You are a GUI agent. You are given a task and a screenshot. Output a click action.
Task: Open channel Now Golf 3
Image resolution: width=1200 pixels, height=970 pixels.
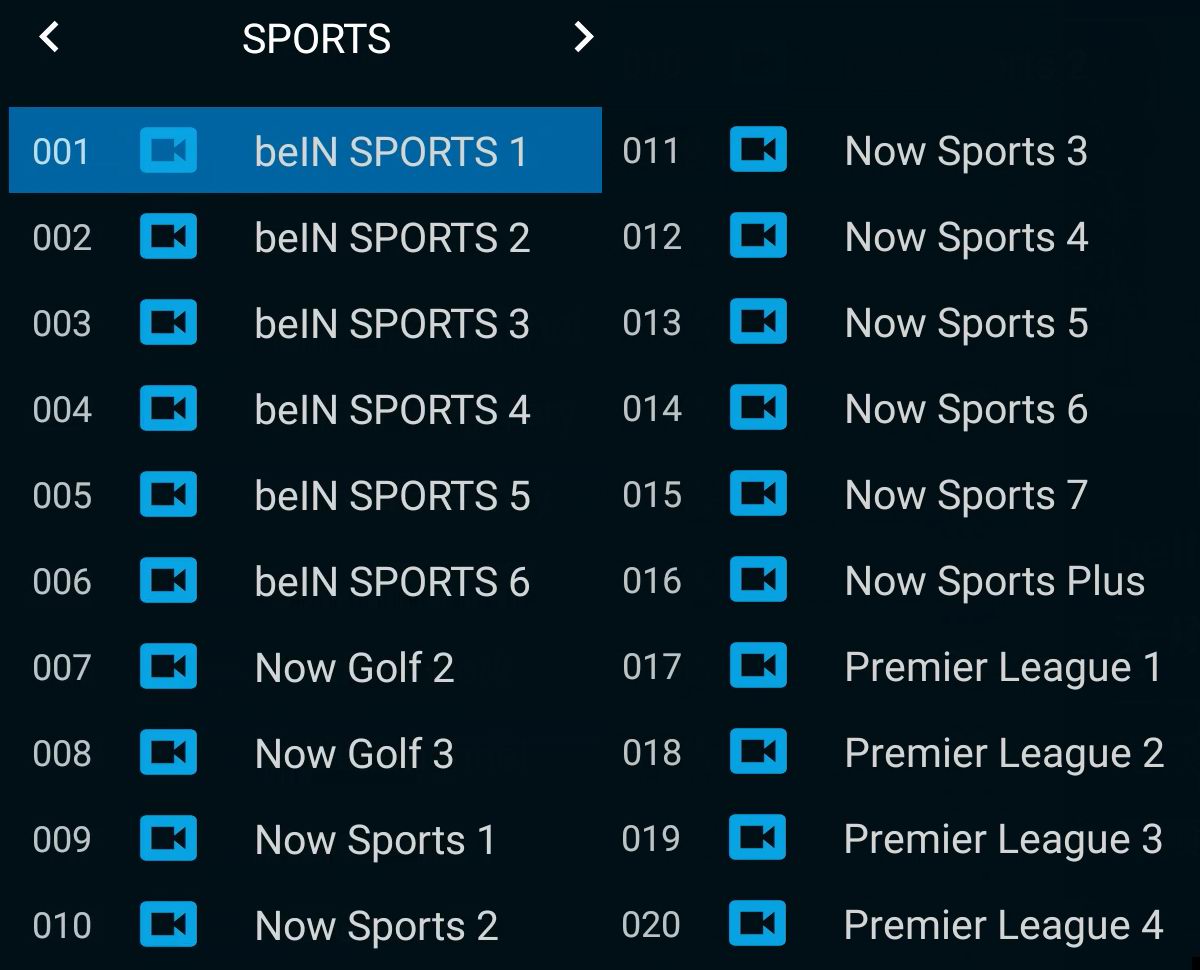click(354, 754)
